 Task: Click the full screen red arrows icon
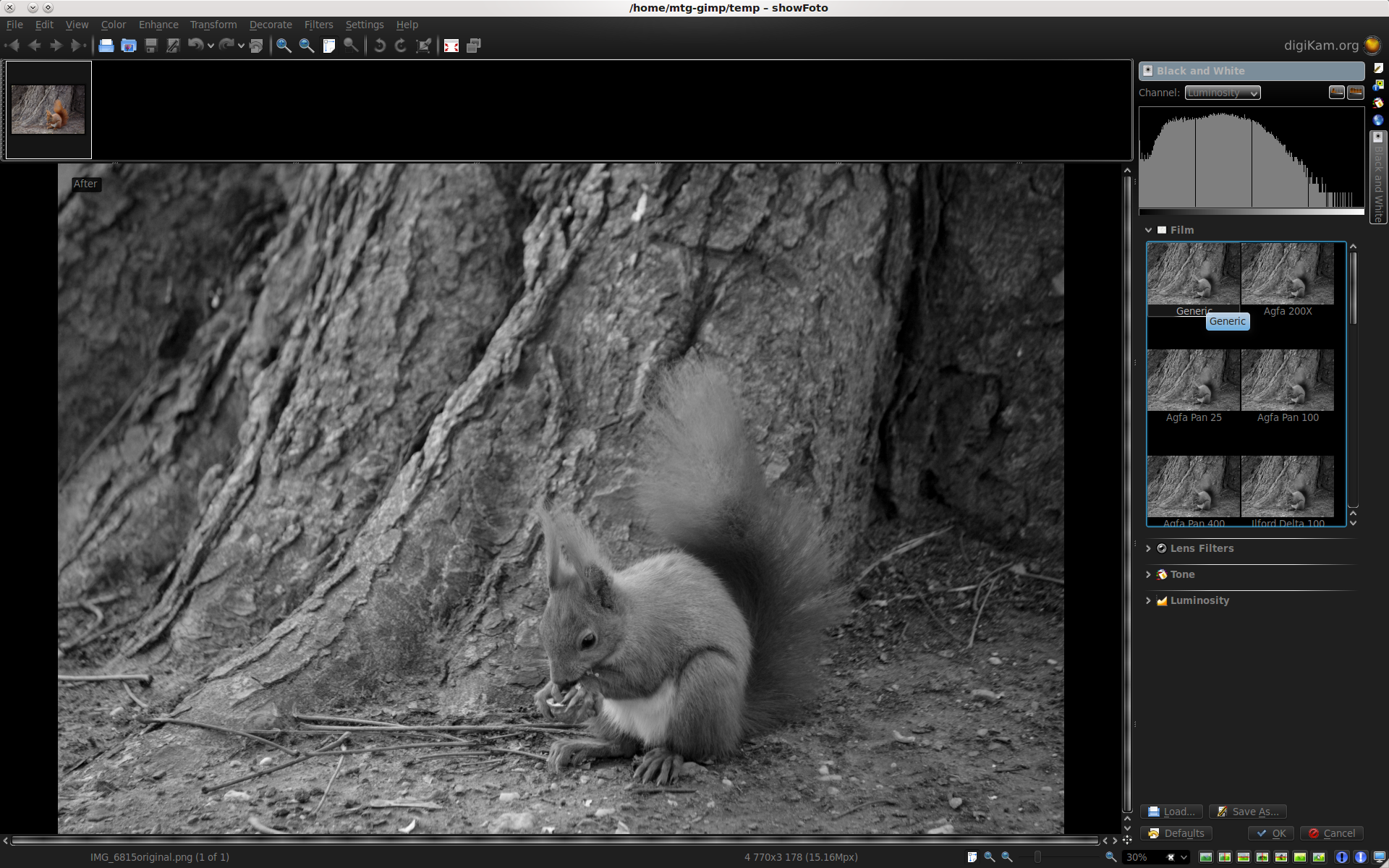[x=451, y=46]
